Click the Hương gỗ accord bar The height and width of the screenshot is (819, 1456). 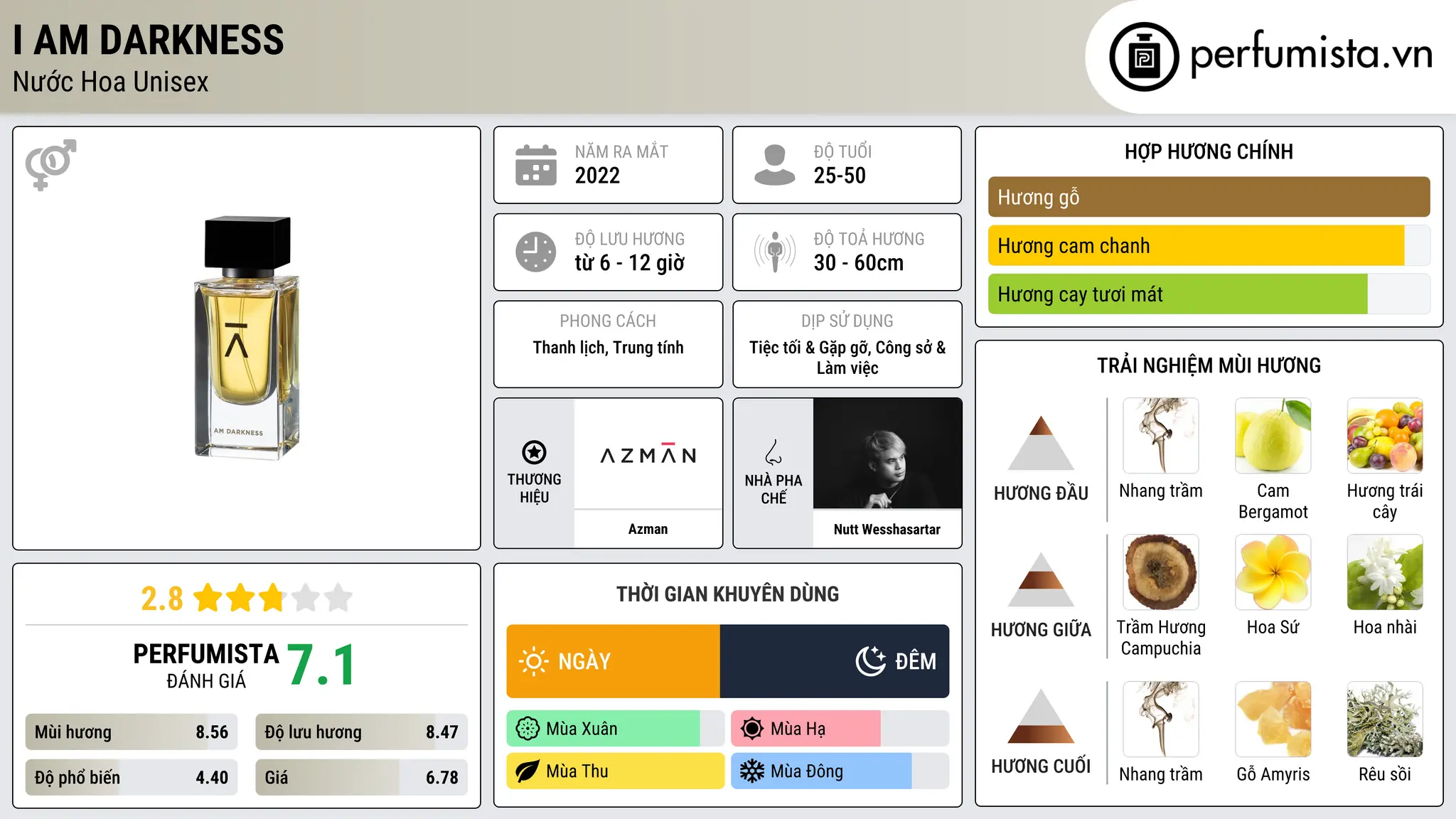[1209, 197]
